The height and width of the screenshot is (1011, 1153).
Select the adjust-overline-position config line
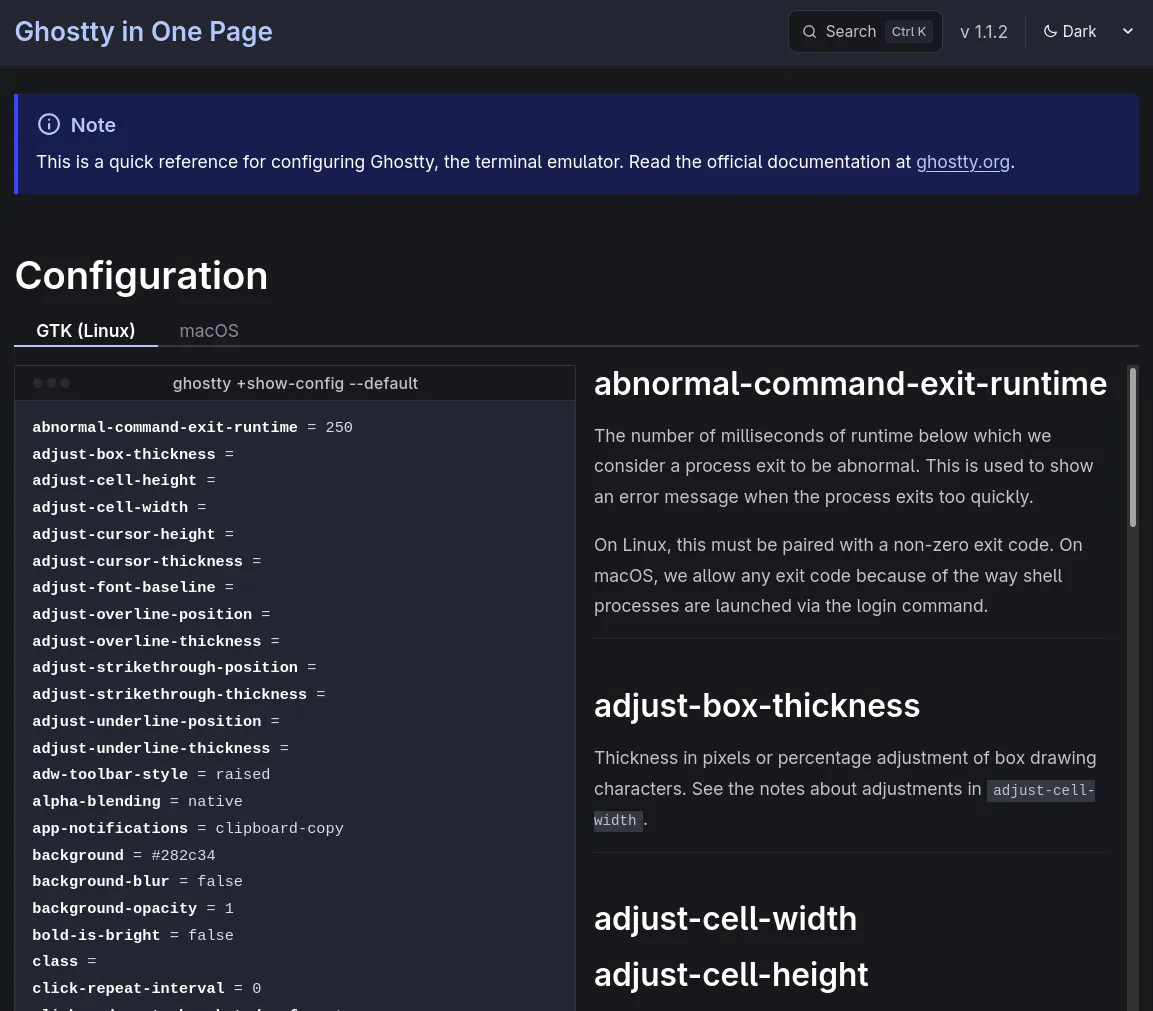pos(151,614)
